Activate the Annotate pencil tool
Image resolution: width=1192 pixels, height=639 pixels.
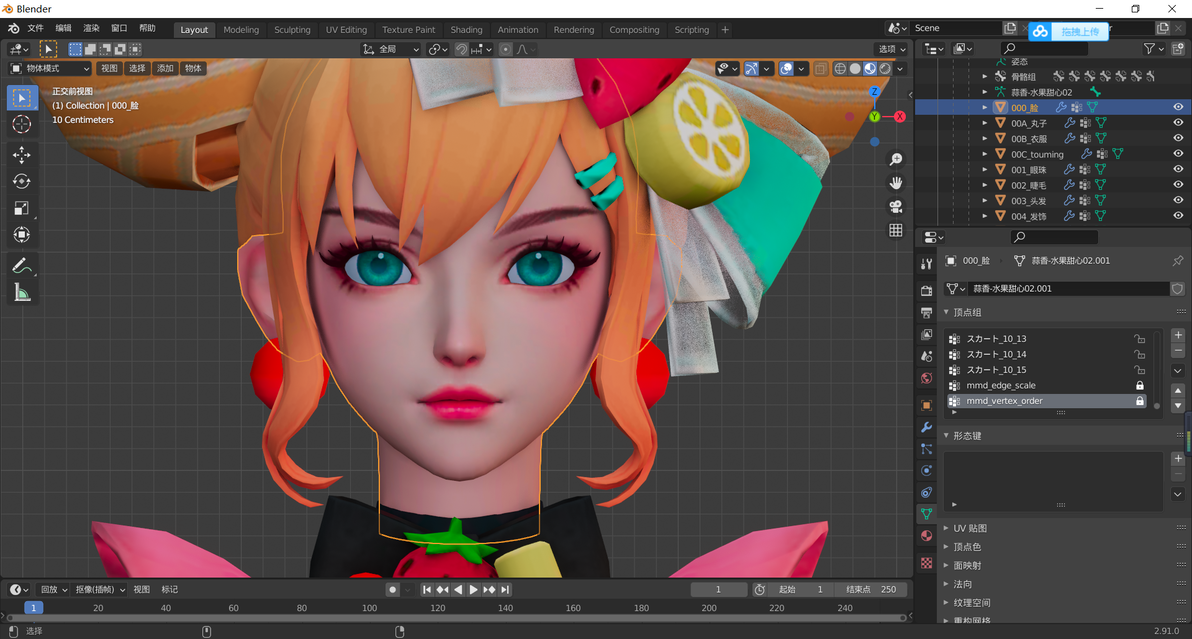21,266
